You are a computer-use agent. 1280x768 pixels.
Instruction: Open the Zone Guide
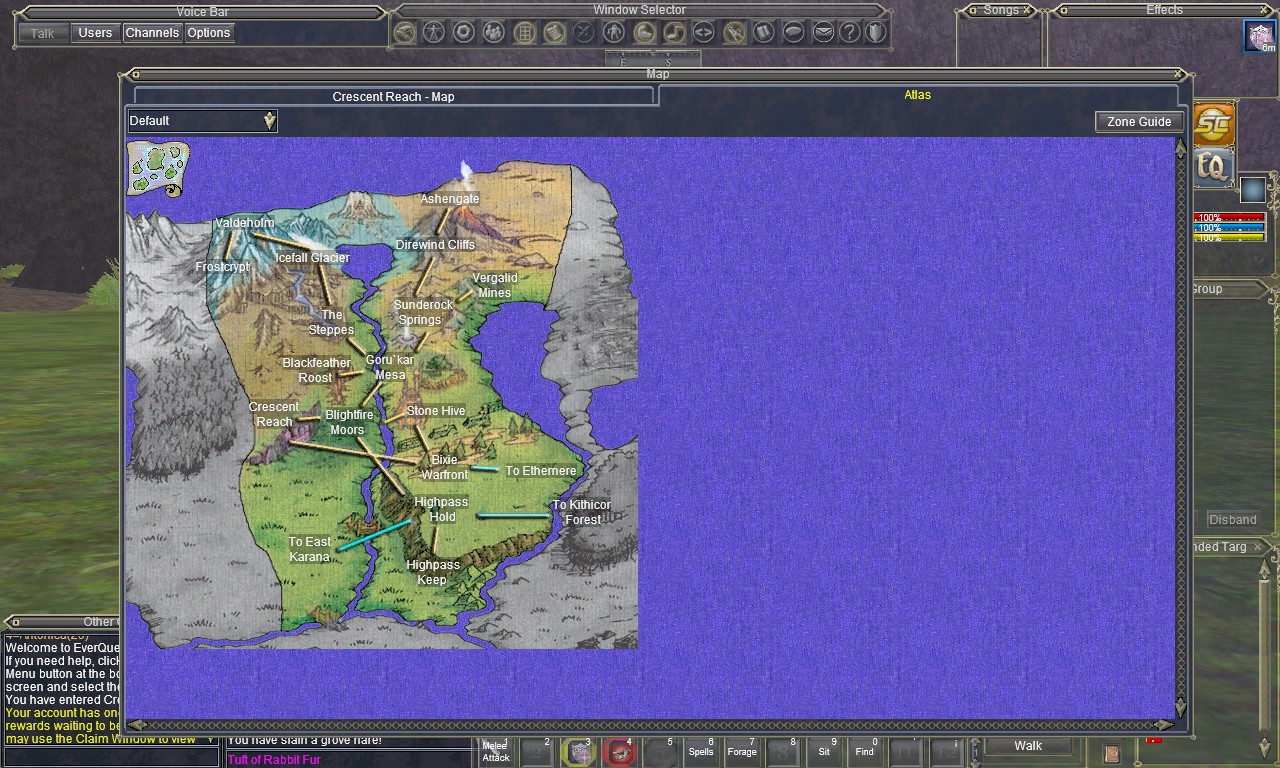pyautogui.click(x=1139, y=121)
